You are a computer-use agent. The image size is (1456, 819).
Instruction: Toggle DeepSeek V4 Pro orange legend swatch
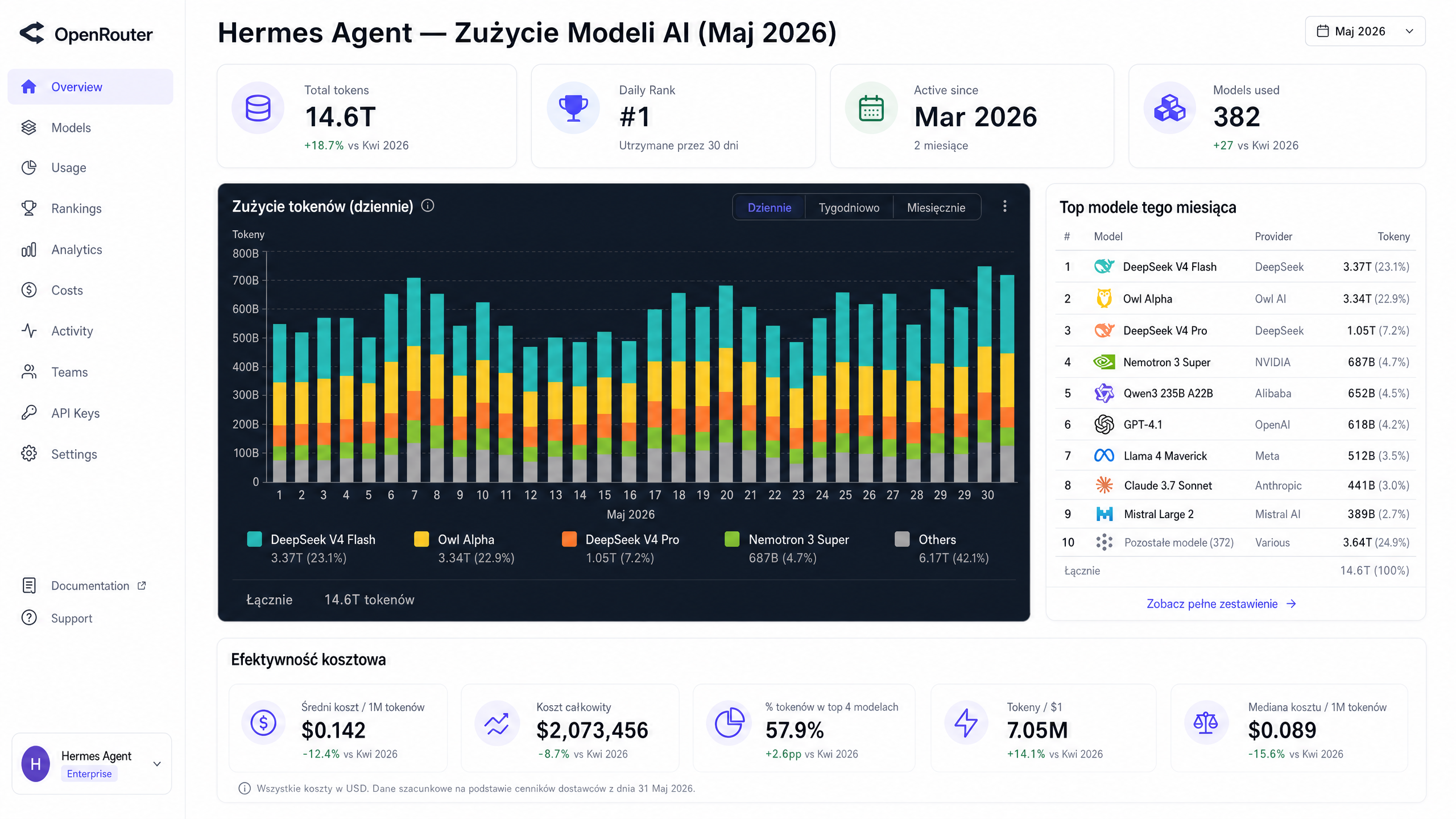pyautogui.click(x=569, y=539)
